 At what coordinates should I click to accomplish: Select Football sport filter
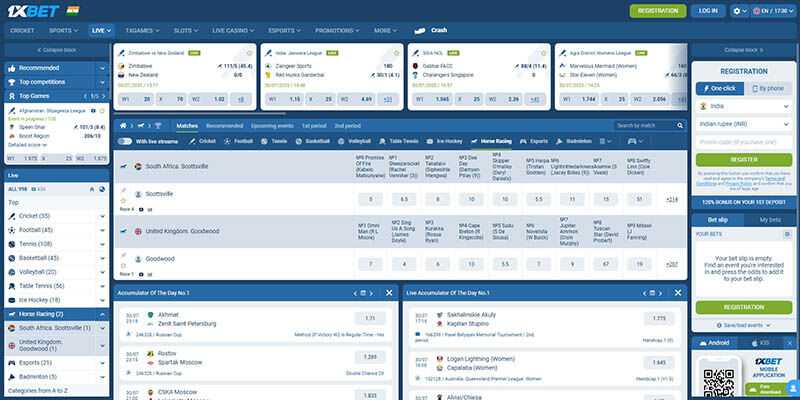(238, 141)
